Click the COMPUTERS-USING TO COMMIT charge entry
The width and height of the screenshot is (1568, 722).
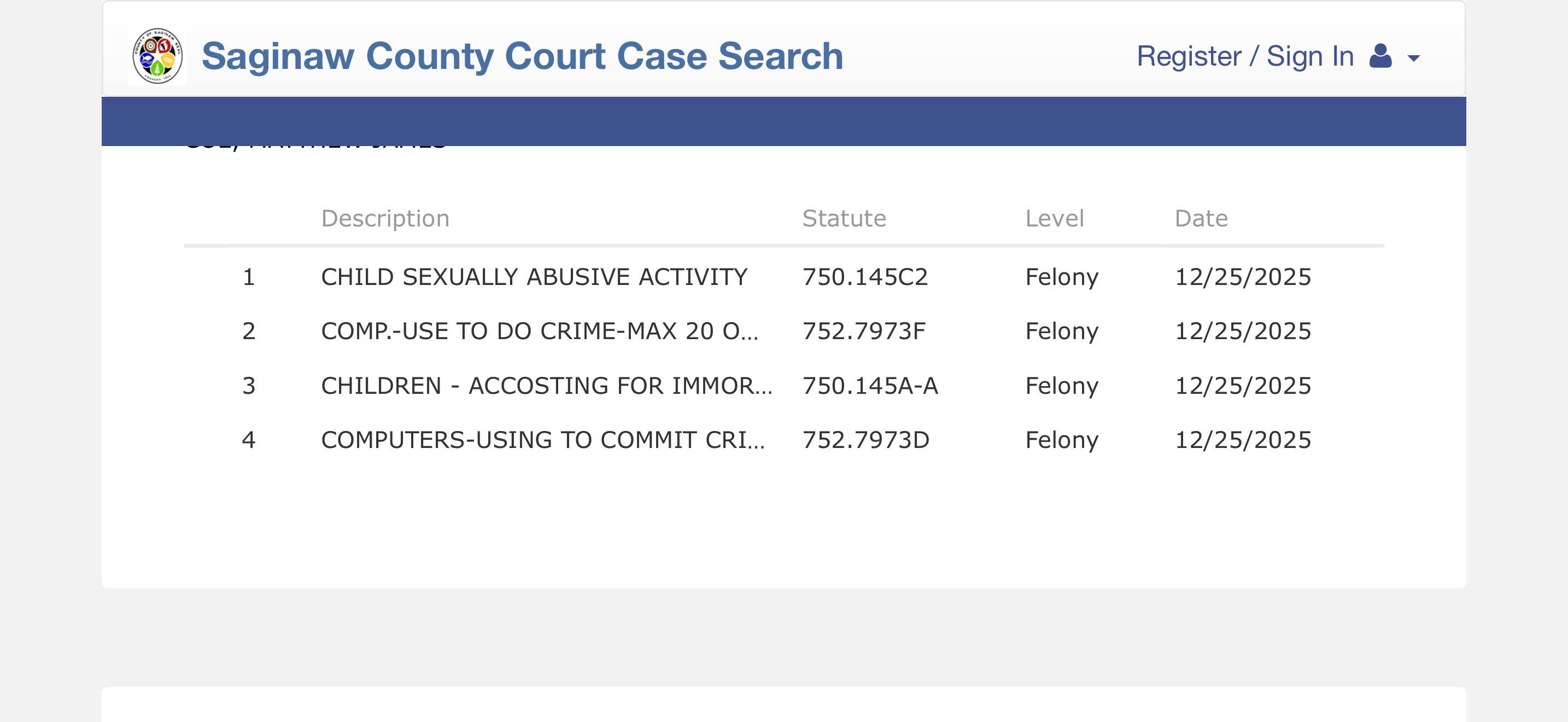click(542, 440)
